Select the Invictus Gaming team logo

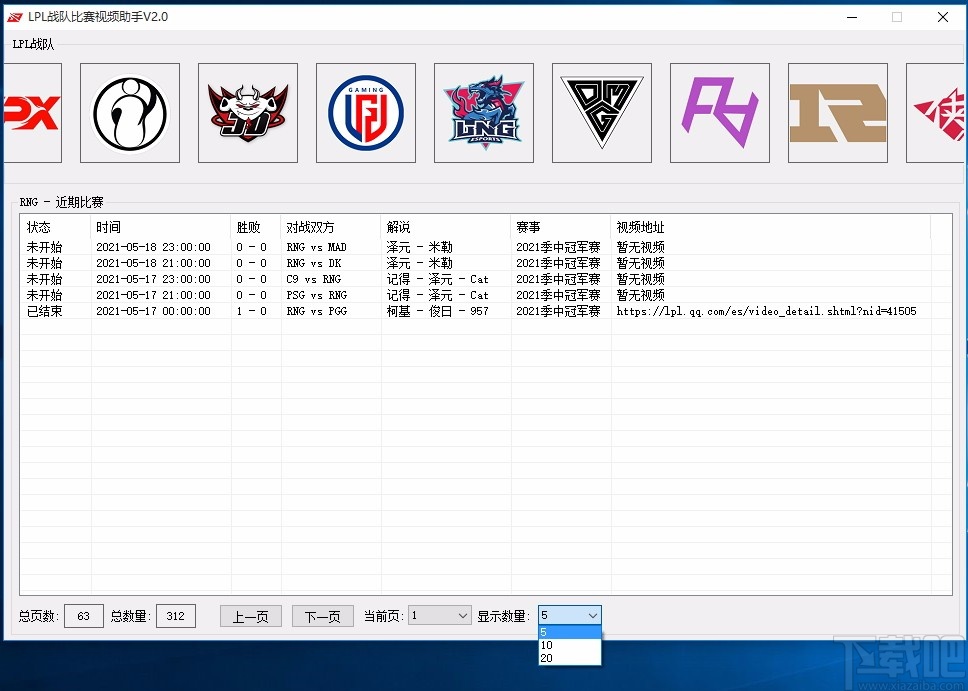click(x=130, y=112)
